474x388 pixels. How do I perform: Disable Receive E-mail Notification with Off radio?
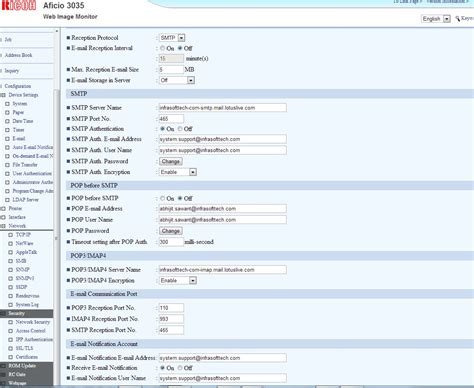pos(180,368)
